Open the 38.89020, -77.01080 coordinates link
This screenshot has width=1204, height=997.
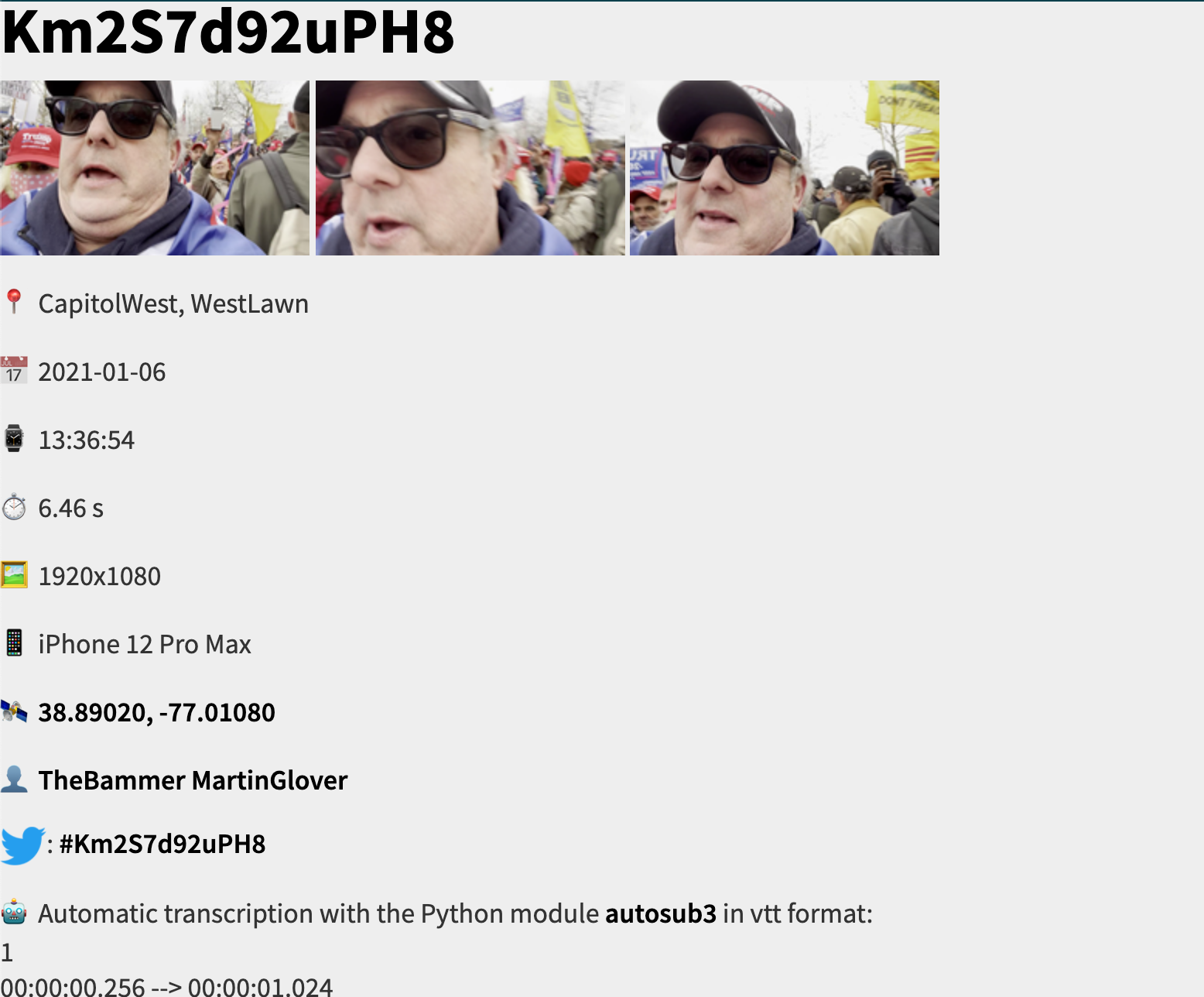point(156,712)
